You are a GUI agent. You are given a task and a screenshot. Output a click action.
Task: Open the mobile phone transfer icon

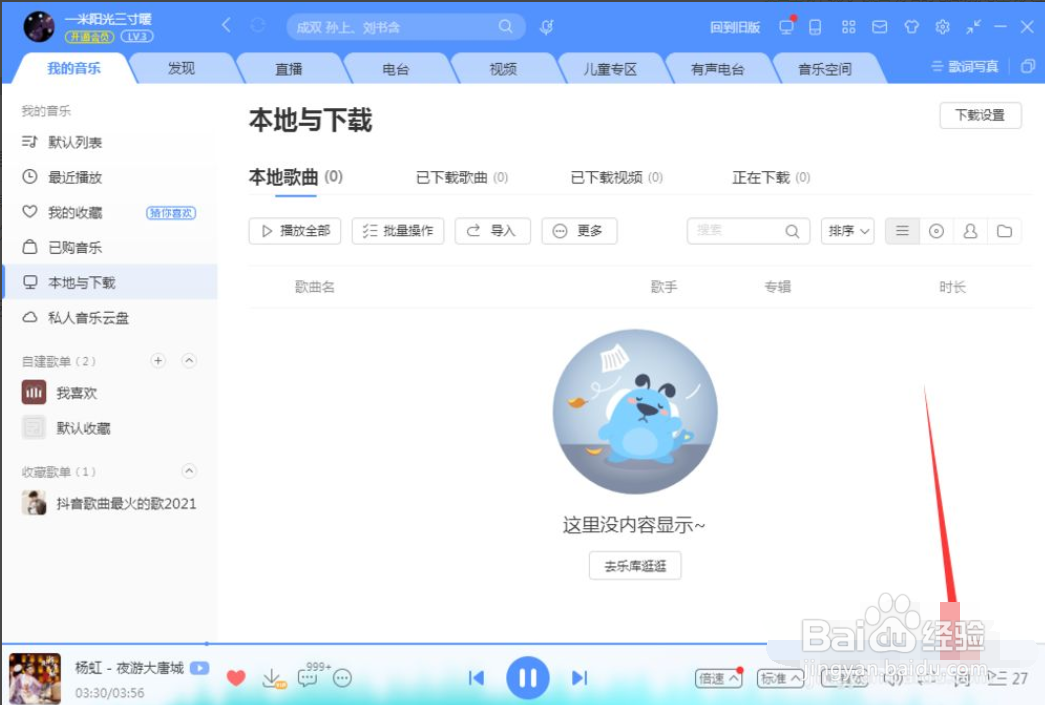(x=814, y=27)
